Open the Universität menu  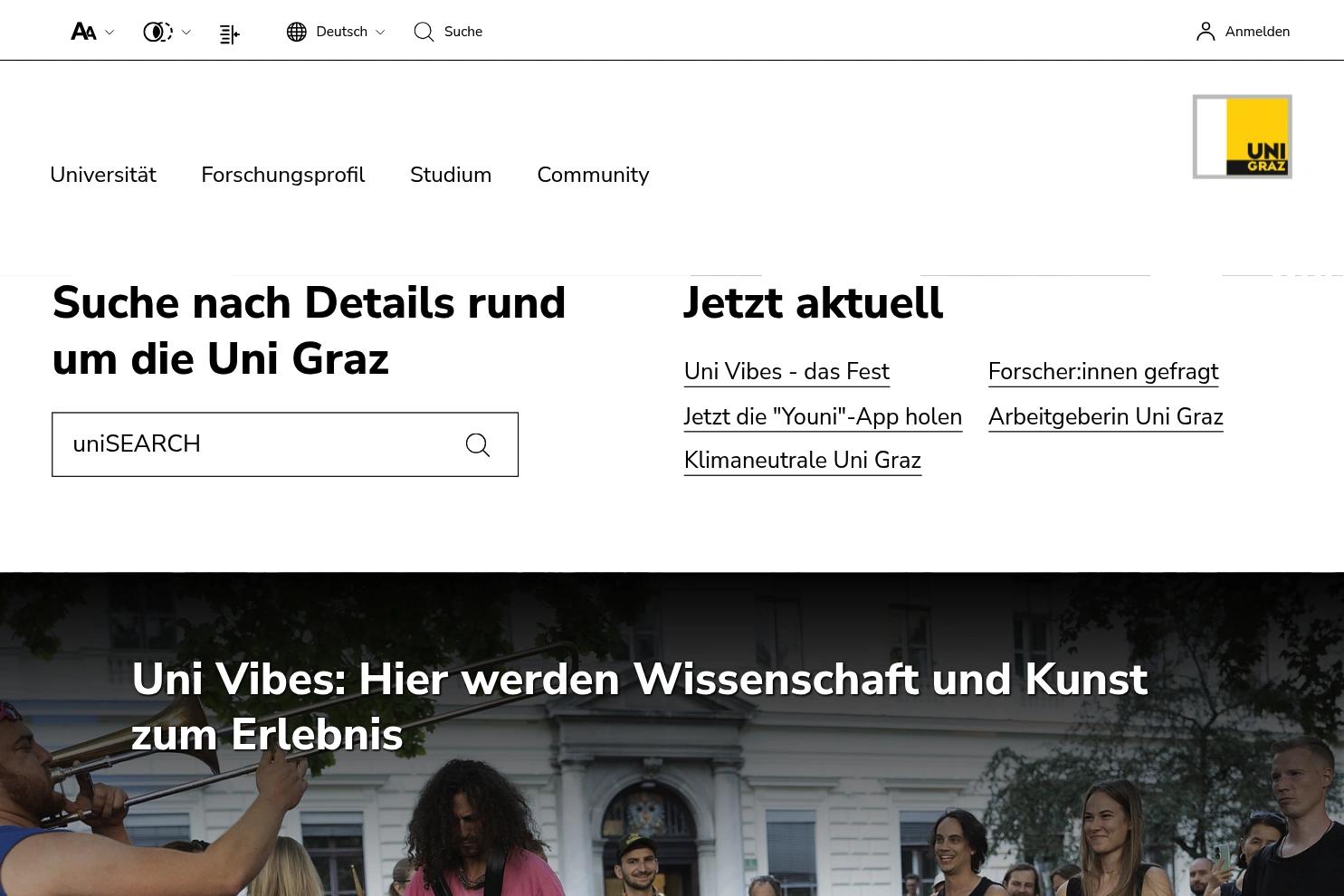pyautogui.click(x=103, y=175)
